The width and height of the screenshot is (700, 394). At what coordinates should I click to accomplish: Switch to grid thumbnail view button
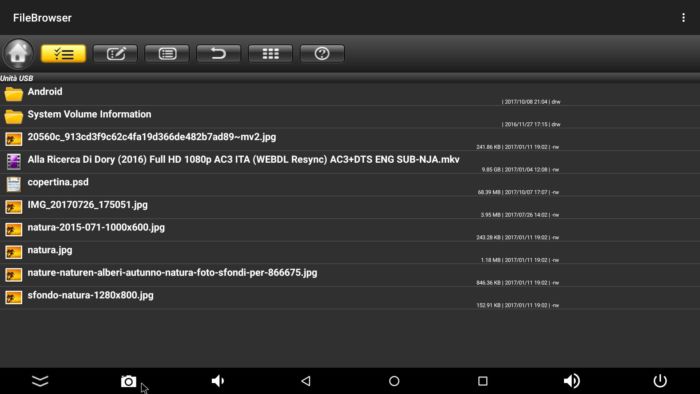pos(271,54)
